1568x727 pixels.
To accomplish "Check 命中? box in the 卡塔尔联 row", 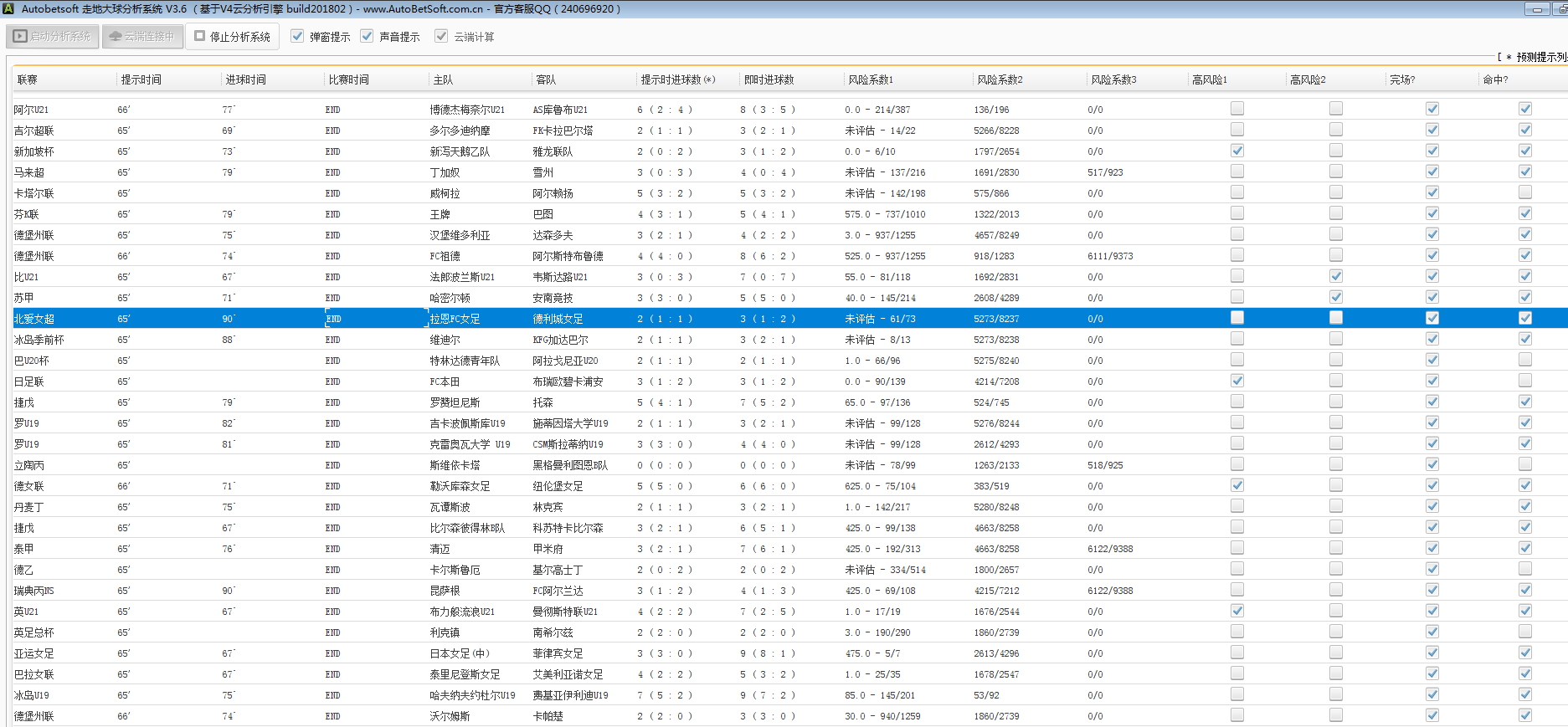I will pos(1525,192).
